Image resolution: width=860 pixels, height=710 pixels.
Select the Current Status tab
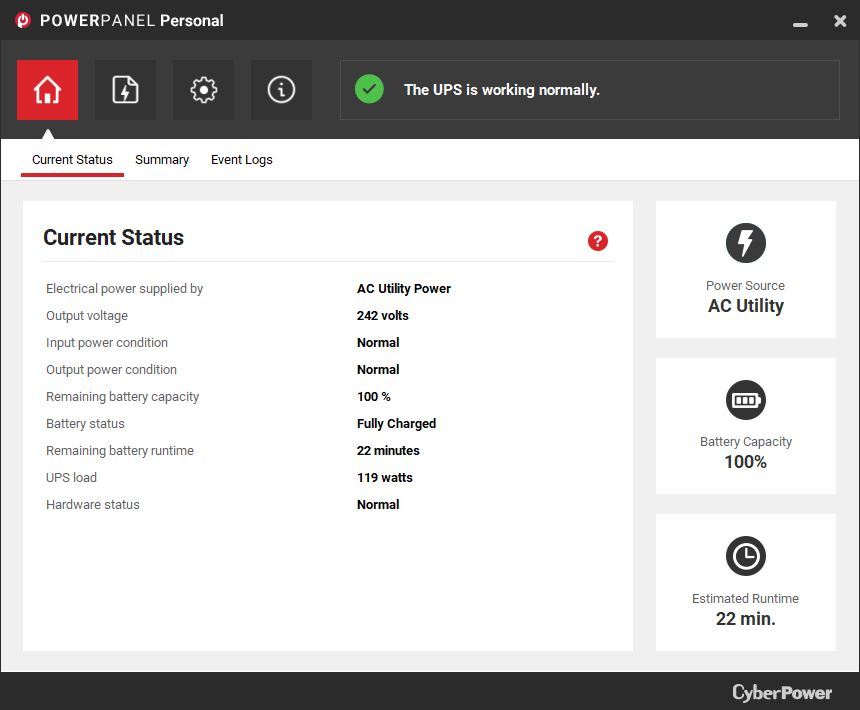click(72, 160)
